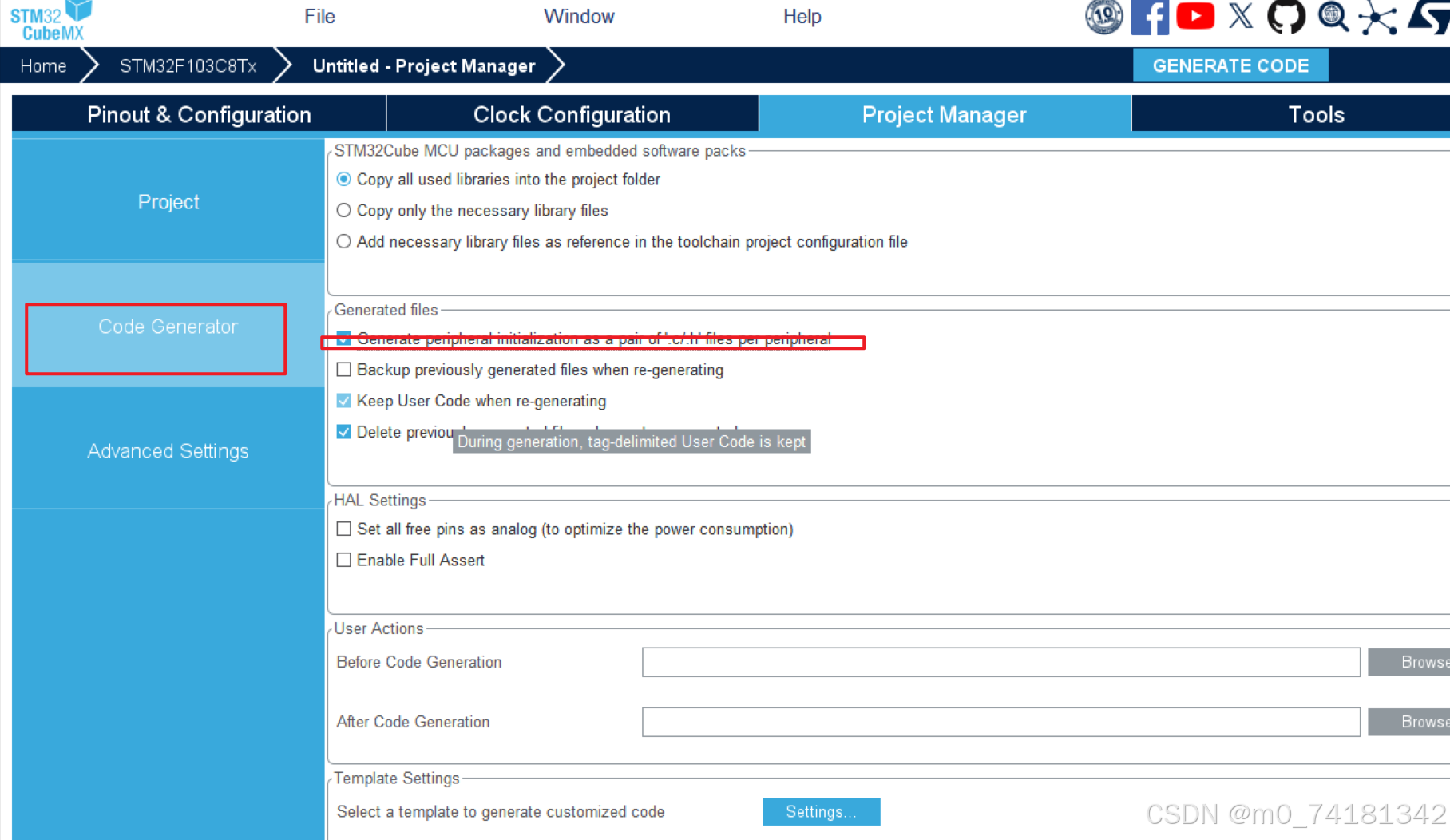The image size is (1450, 840).
Task: Click the ST logo icon
Action: tap(1429, 17)
